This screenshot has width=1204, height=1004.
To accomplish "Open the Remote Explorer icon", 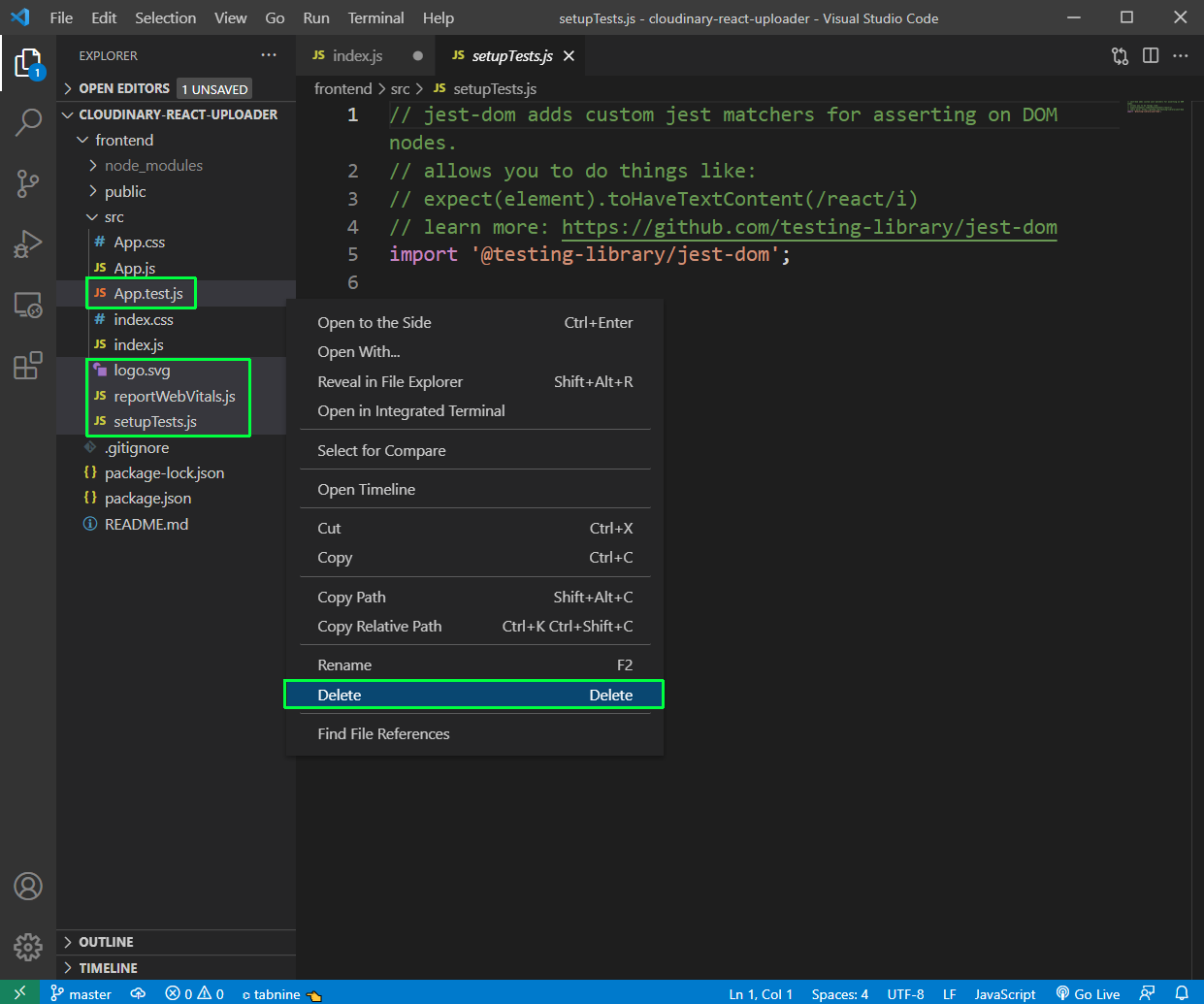I will tap(28, 305).
